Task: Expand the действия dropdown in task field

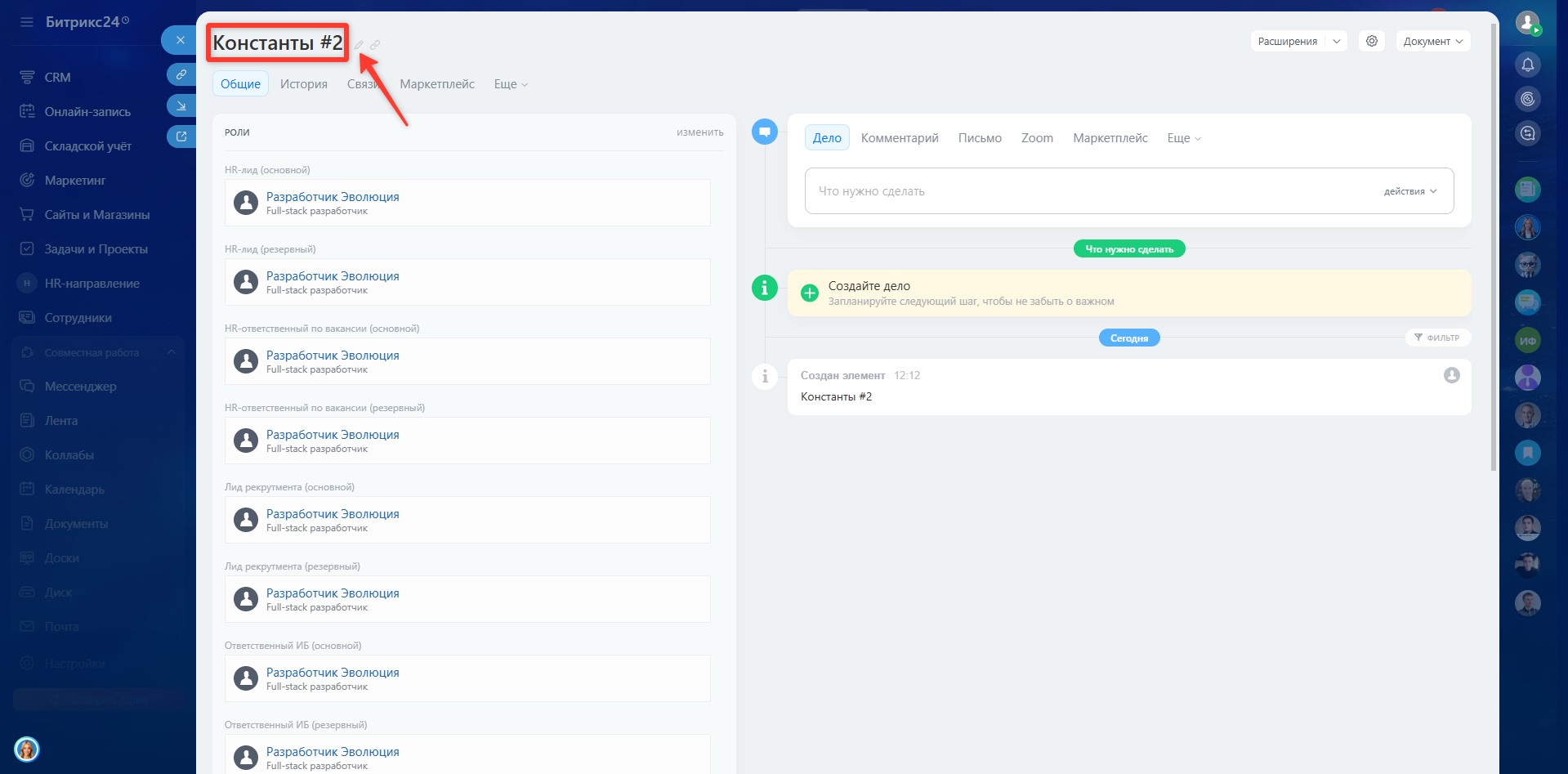Action: tap(1409, 191)
